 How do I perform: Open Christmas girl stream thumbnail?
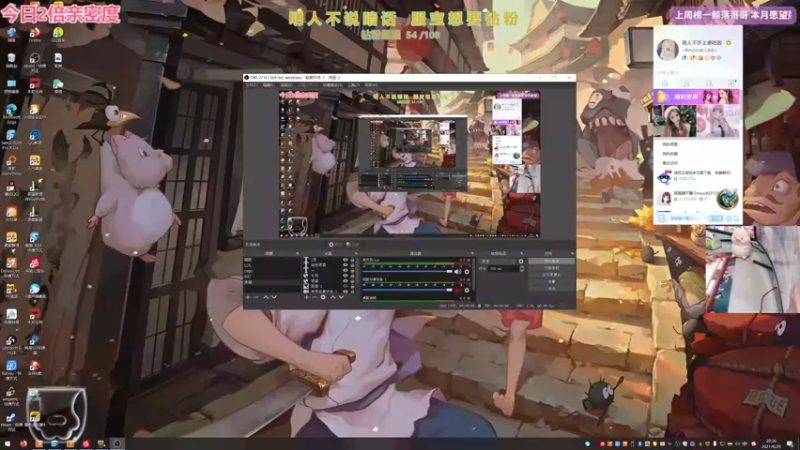(x=674, y=121)
